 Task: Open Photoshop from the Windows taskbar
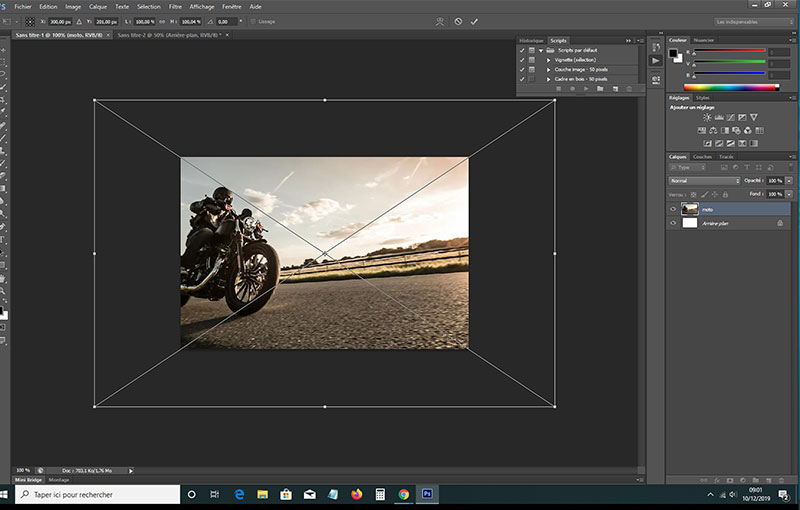[428, 494]
